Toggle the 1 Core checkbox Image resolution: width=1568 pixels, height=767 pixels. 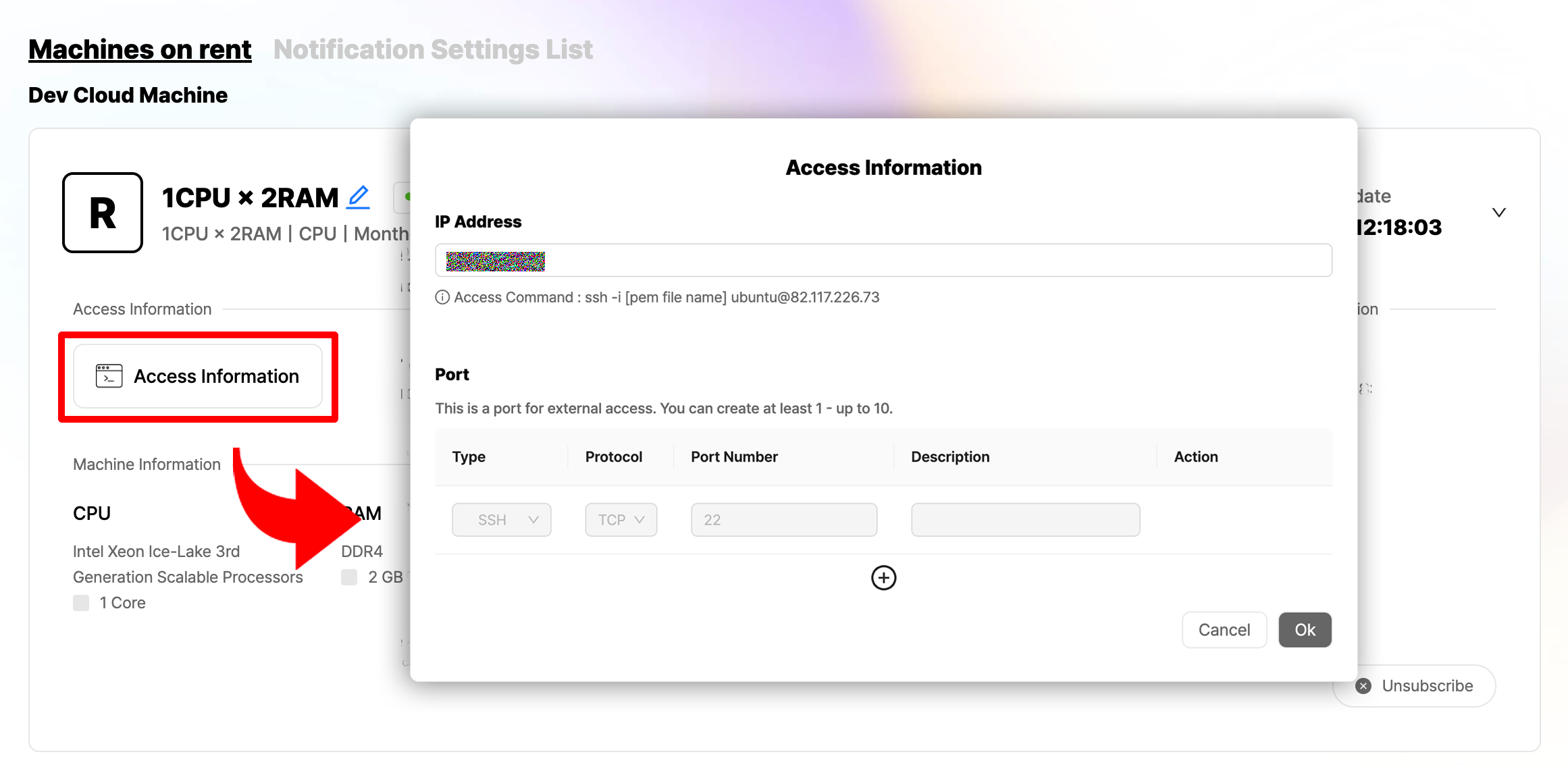tap(81, 603)
